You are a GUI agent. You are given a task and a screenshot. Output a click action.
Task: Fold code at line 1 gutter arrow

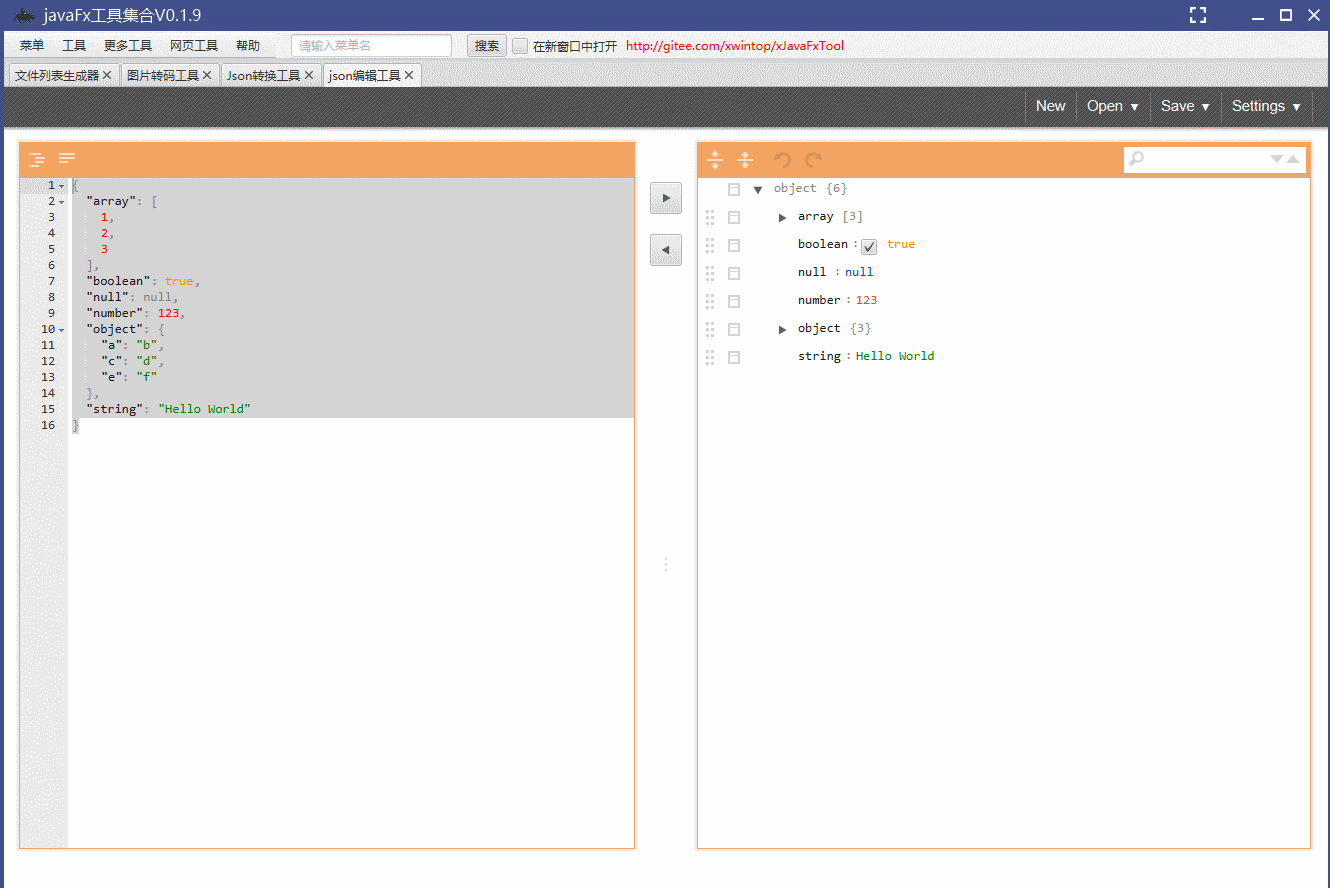pos(62,186)
